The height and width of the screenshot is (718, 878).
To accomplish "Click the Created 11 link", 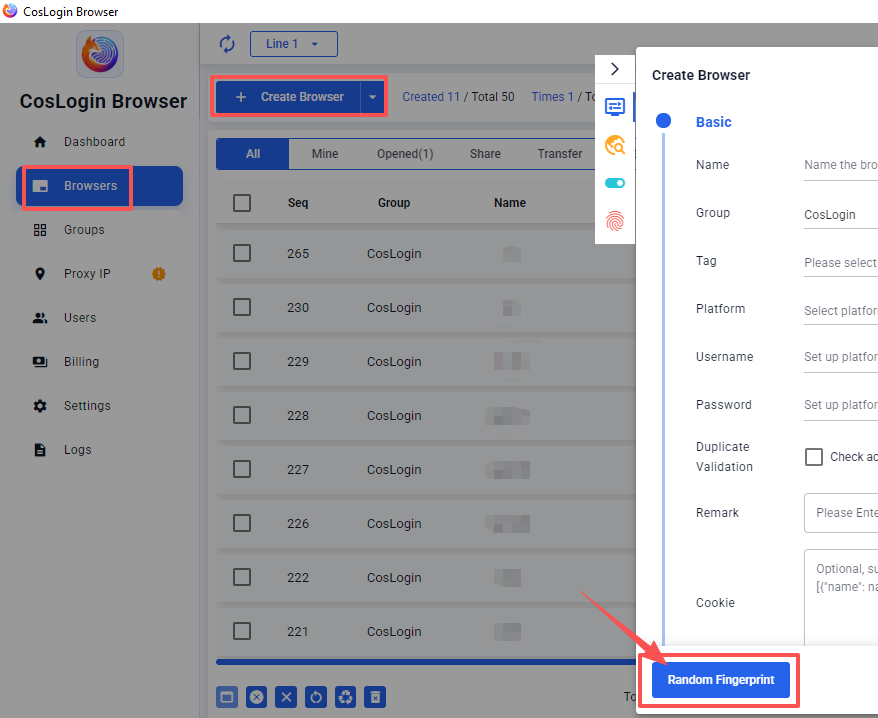I will (431, 97).
